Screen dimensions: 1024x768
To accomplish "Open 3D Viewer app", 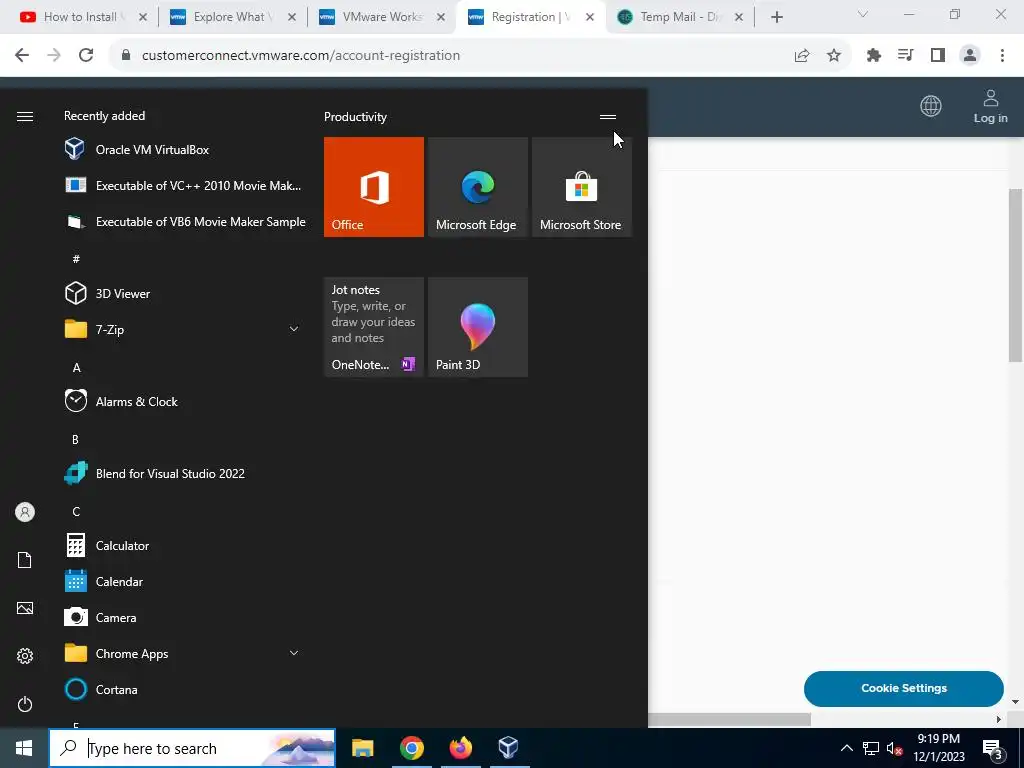I will tap(185, 293).
